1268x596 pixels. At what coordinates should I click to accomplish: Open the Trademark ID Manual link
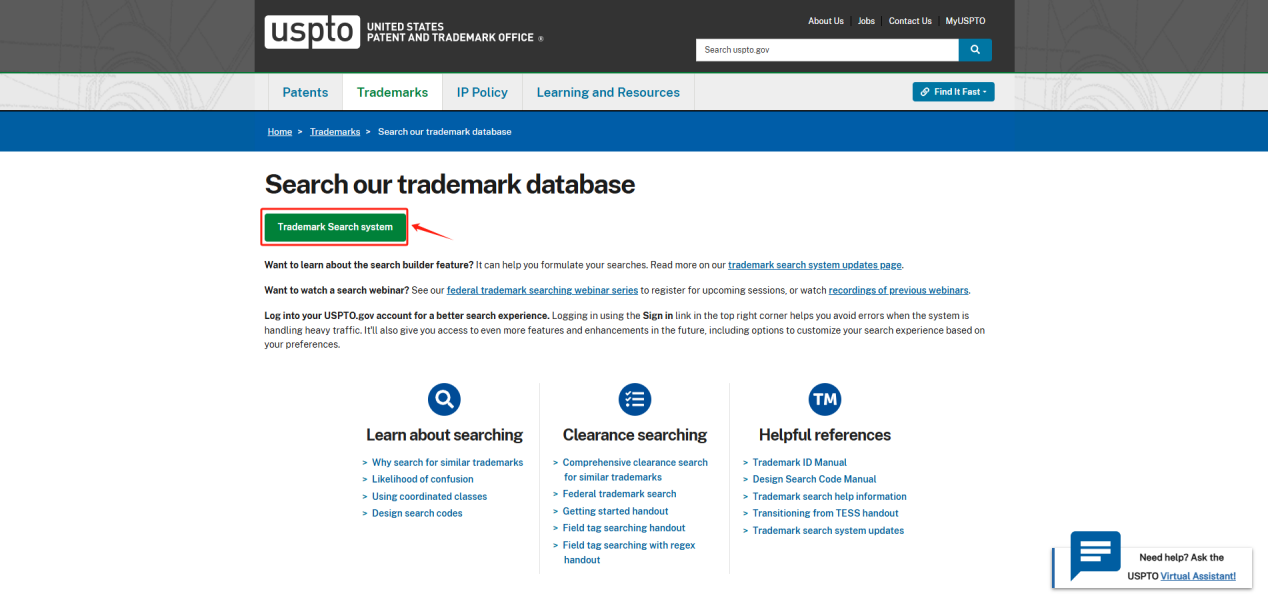tap(799, 462)
